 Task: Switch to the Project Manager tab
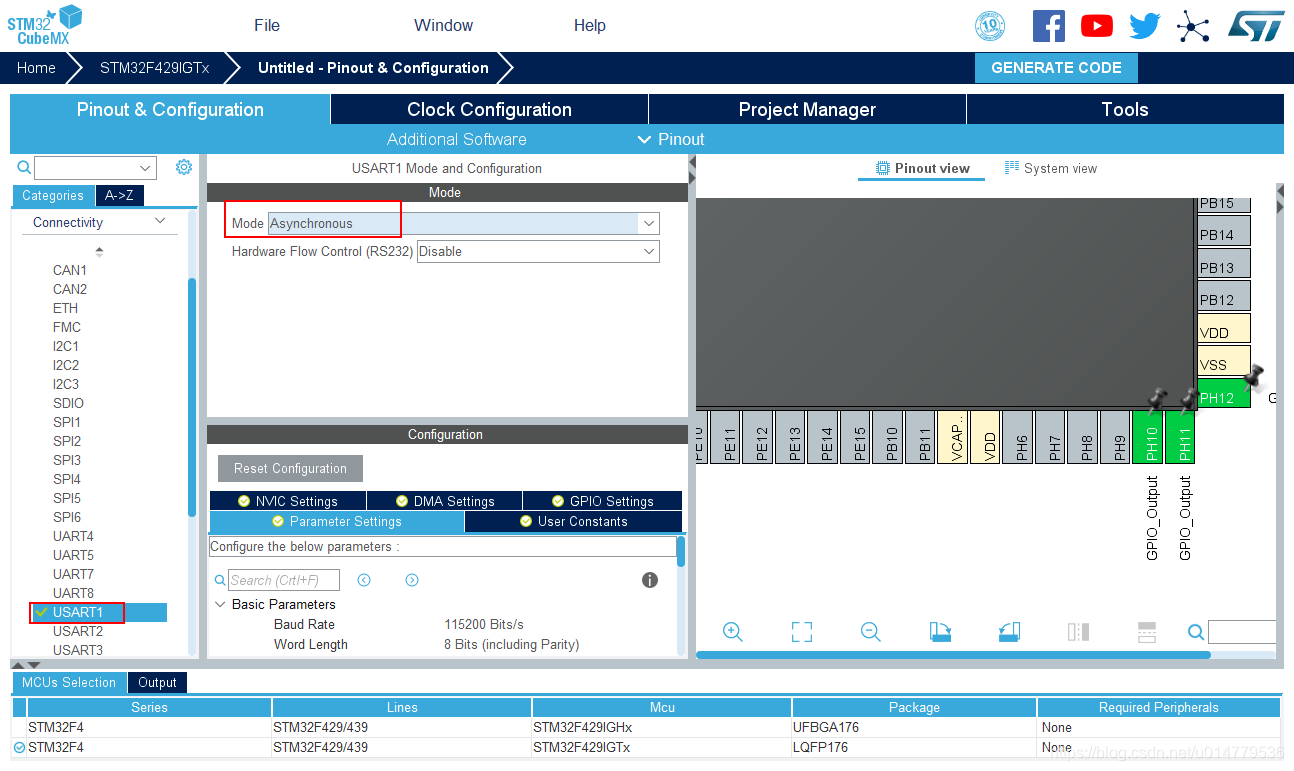point(807,109)
